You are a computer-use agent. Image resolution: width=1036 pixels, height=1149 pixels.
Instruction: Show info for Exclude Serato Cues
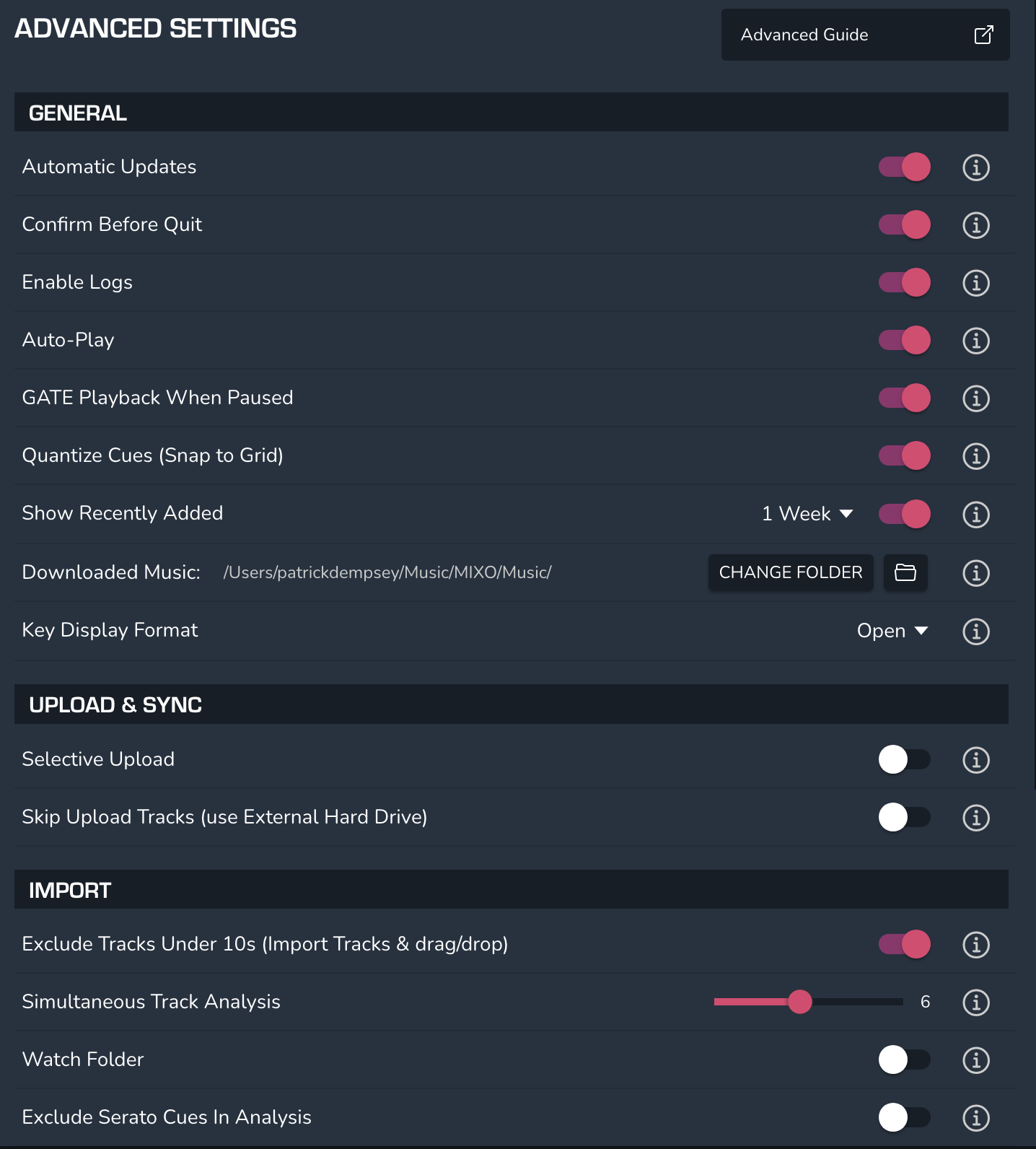(975, 1118)
